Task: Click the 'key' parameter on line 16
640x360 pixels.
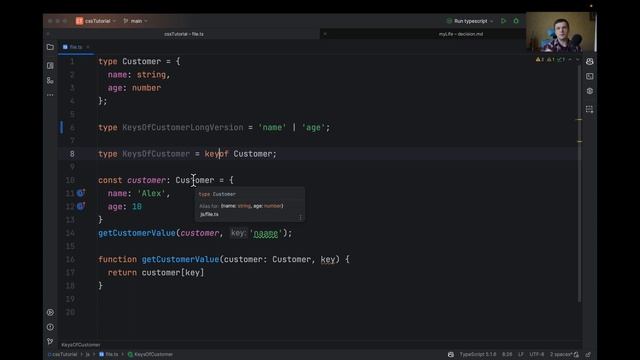Action: 328,259
